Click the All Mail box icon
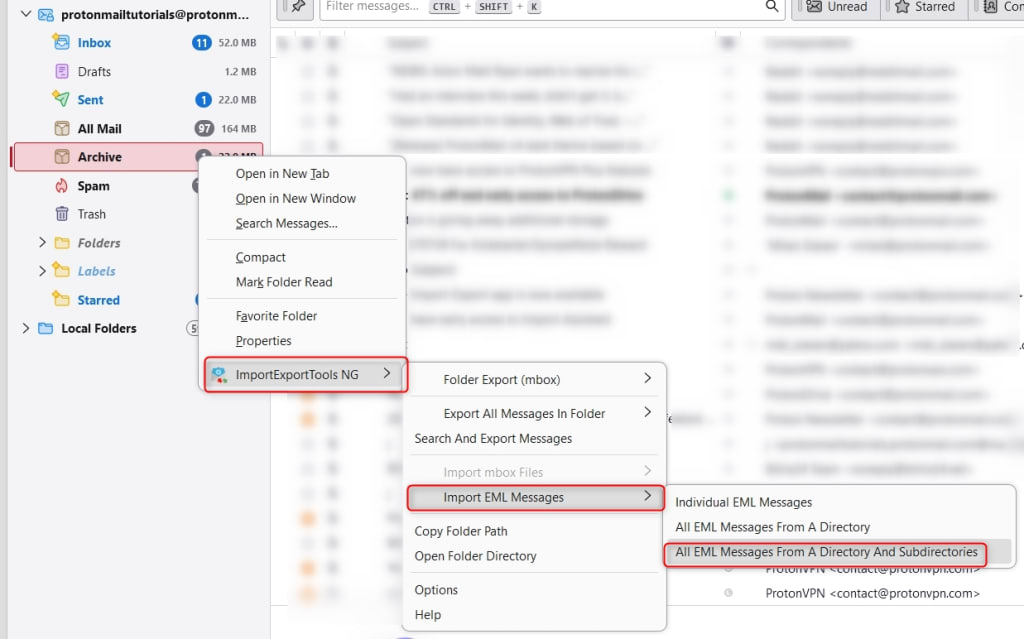Viewport: 1024px width, 639px height. tap(61, 129)
